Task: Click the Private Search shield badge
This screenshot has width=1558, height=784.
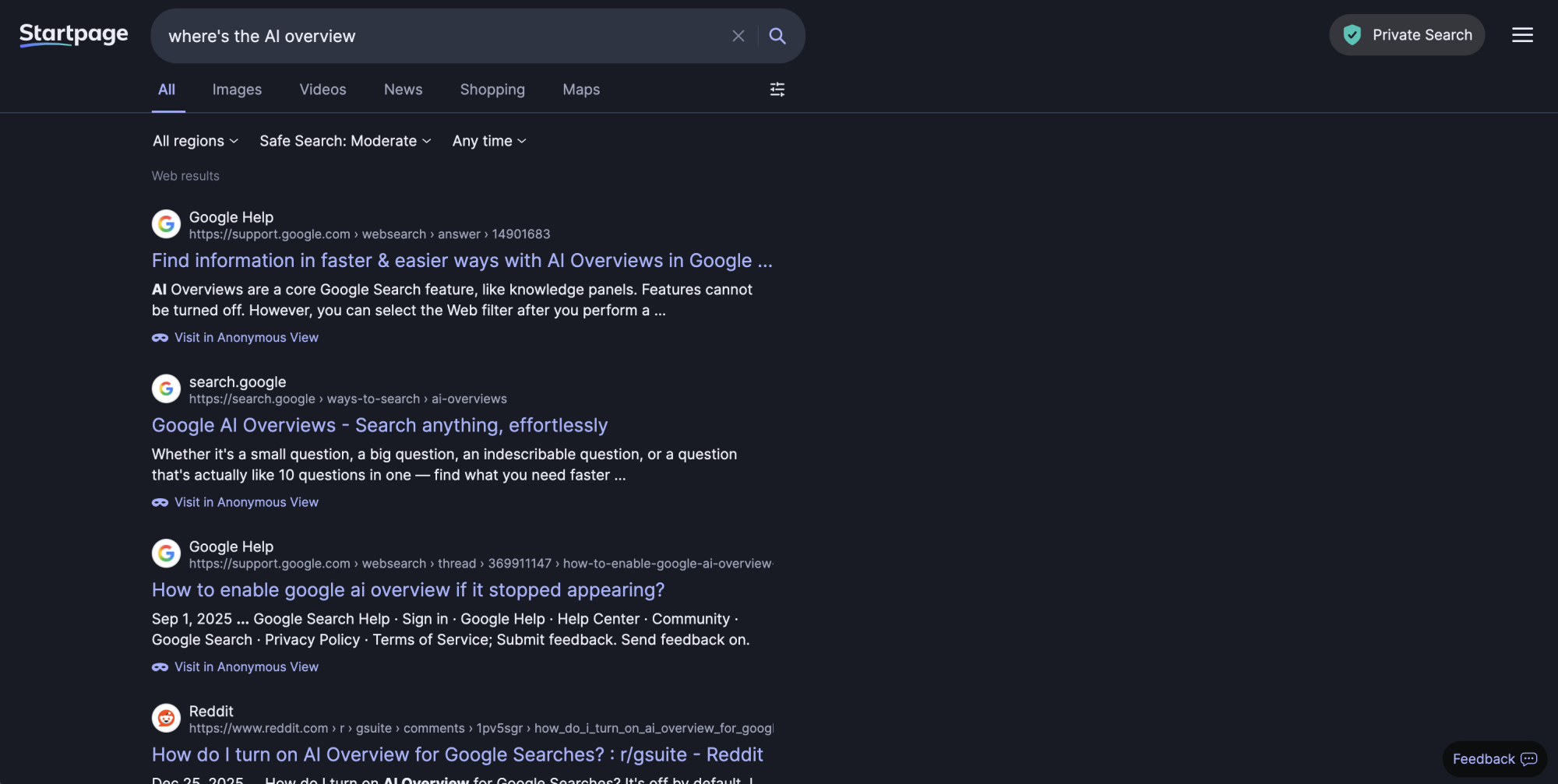Action: pyautogui.click(x=1407, y=35)
